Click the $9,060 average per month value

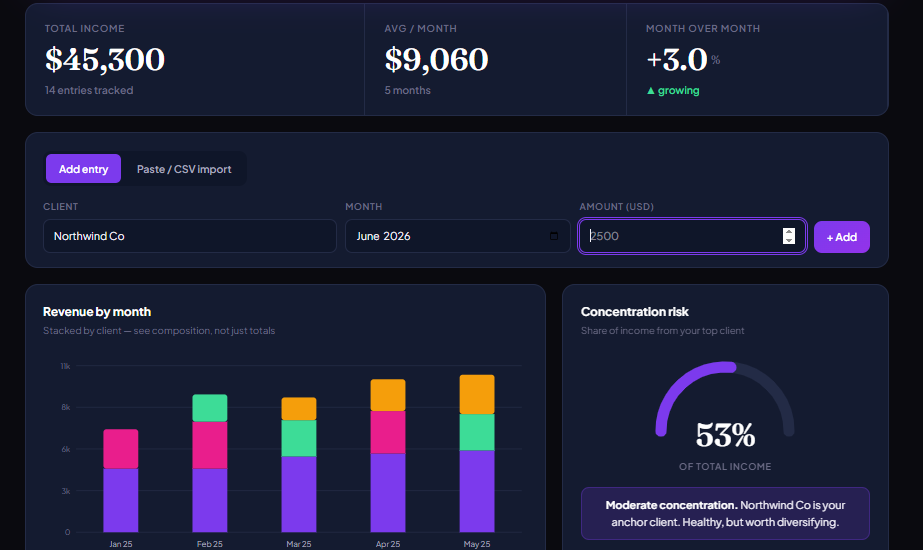tap(436, 60)
